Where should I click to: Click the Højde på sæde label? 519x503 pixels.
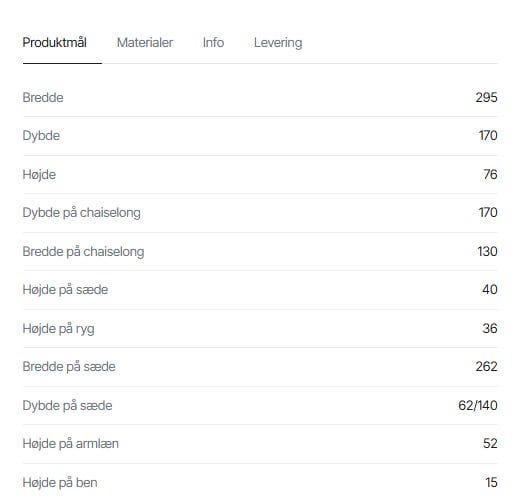coord(65,290)
